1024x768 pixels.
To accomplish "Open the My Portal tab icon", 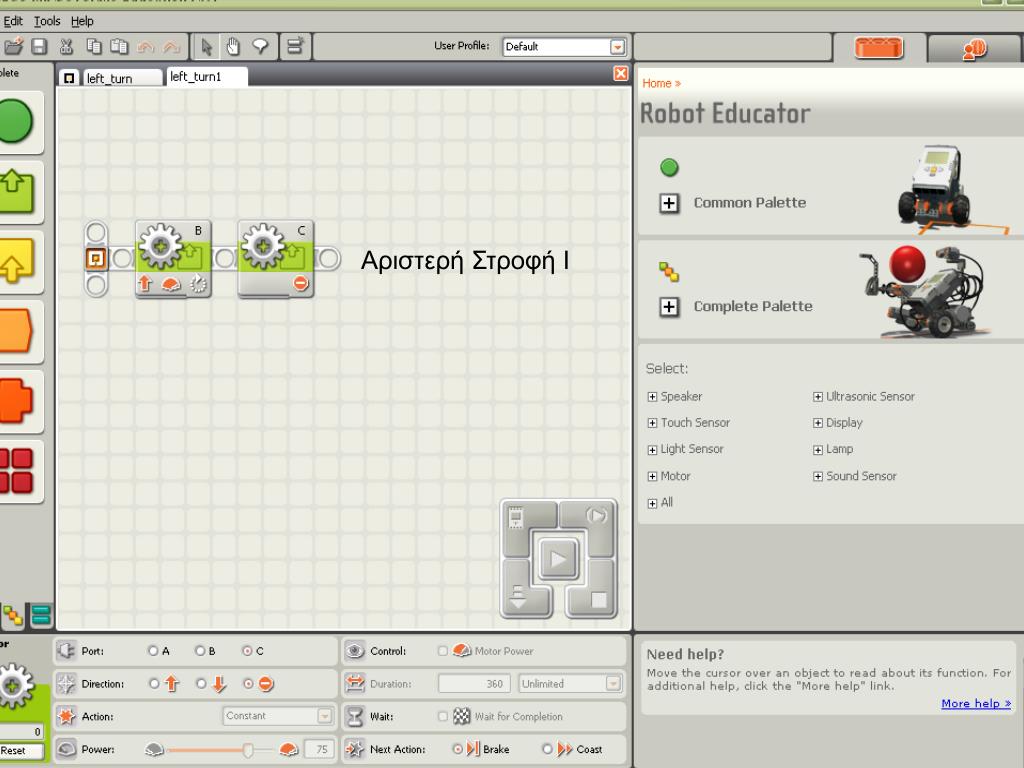I will coord(974,49).
